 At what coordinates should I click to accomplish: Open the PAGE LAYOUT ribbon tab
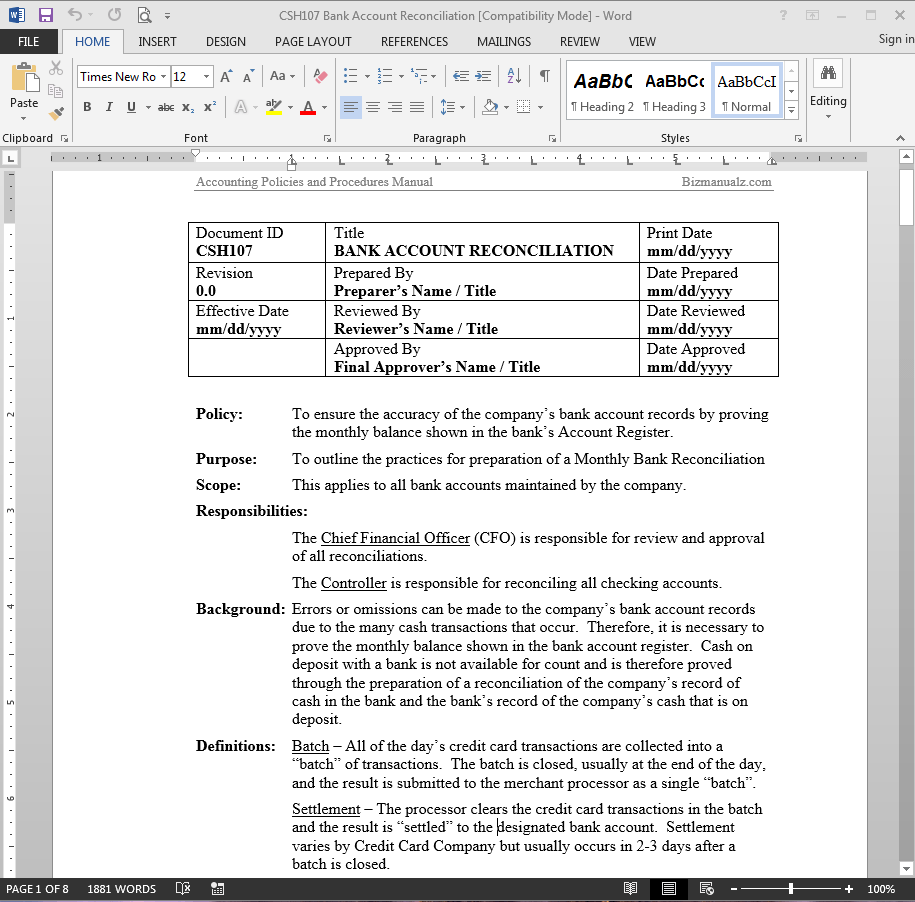click(313, 42)
